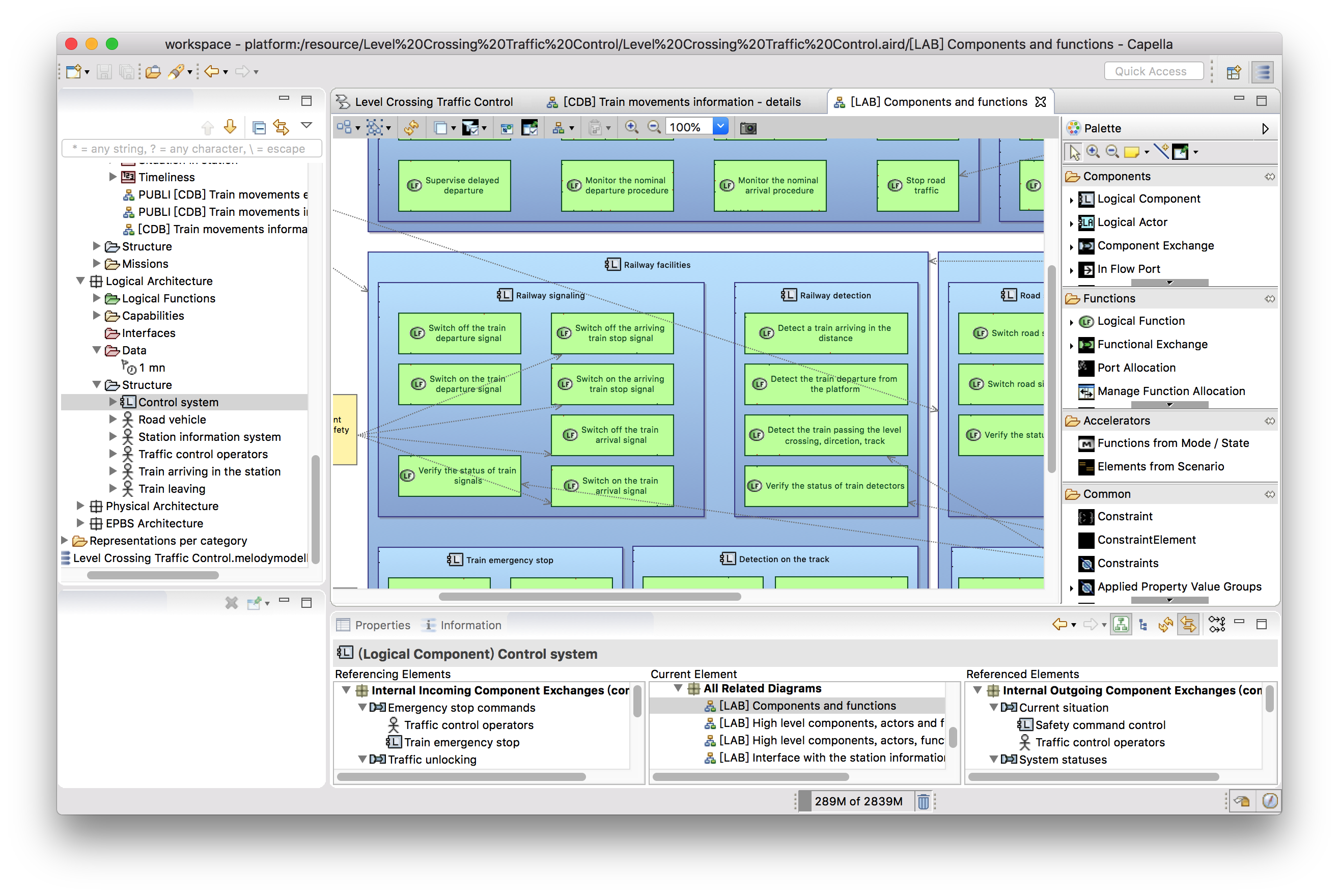
Task: Click the camera export-image icon
Action: point(747,128)
